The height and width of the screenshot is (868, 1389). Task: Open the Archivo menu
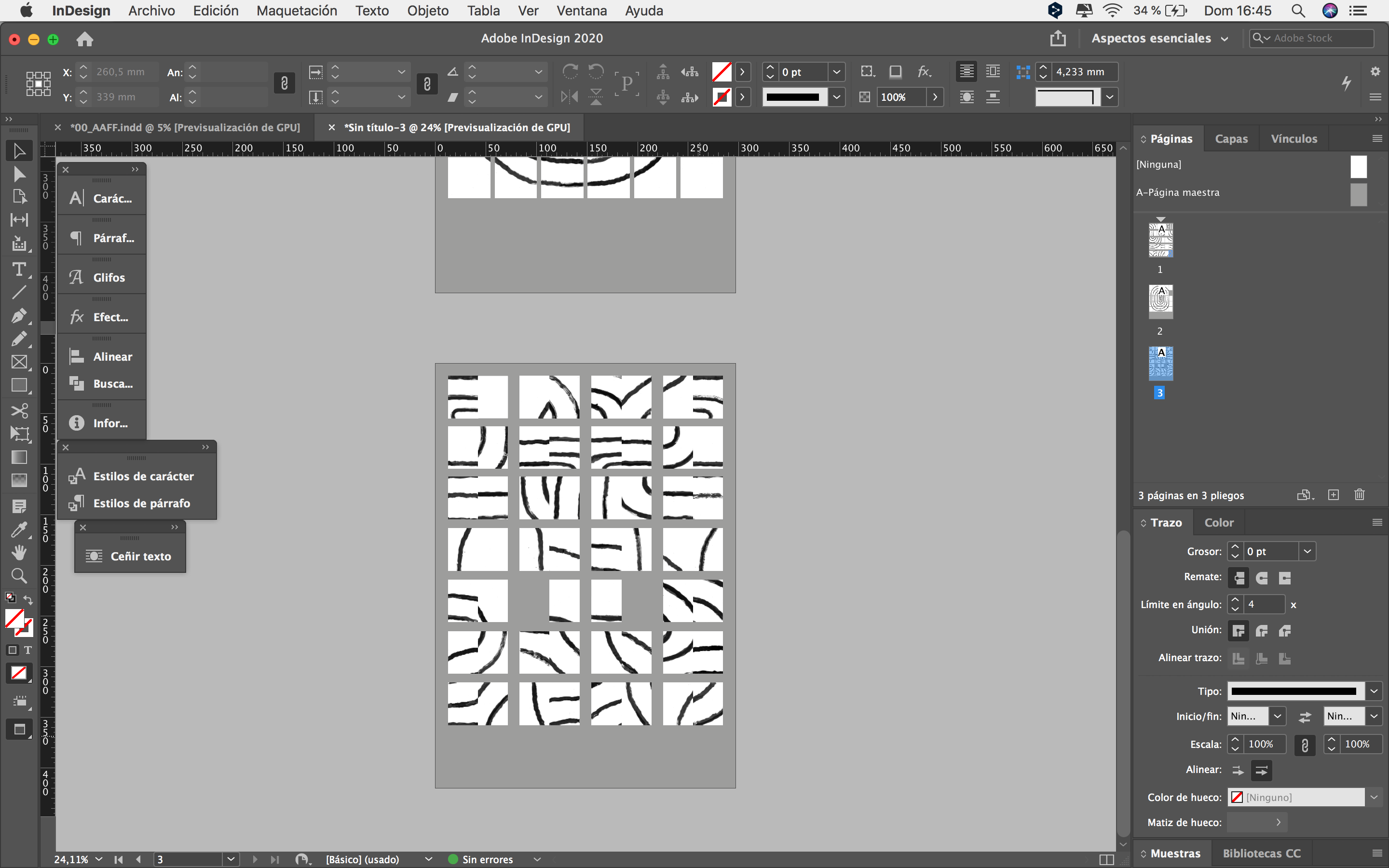click(151, 10)
